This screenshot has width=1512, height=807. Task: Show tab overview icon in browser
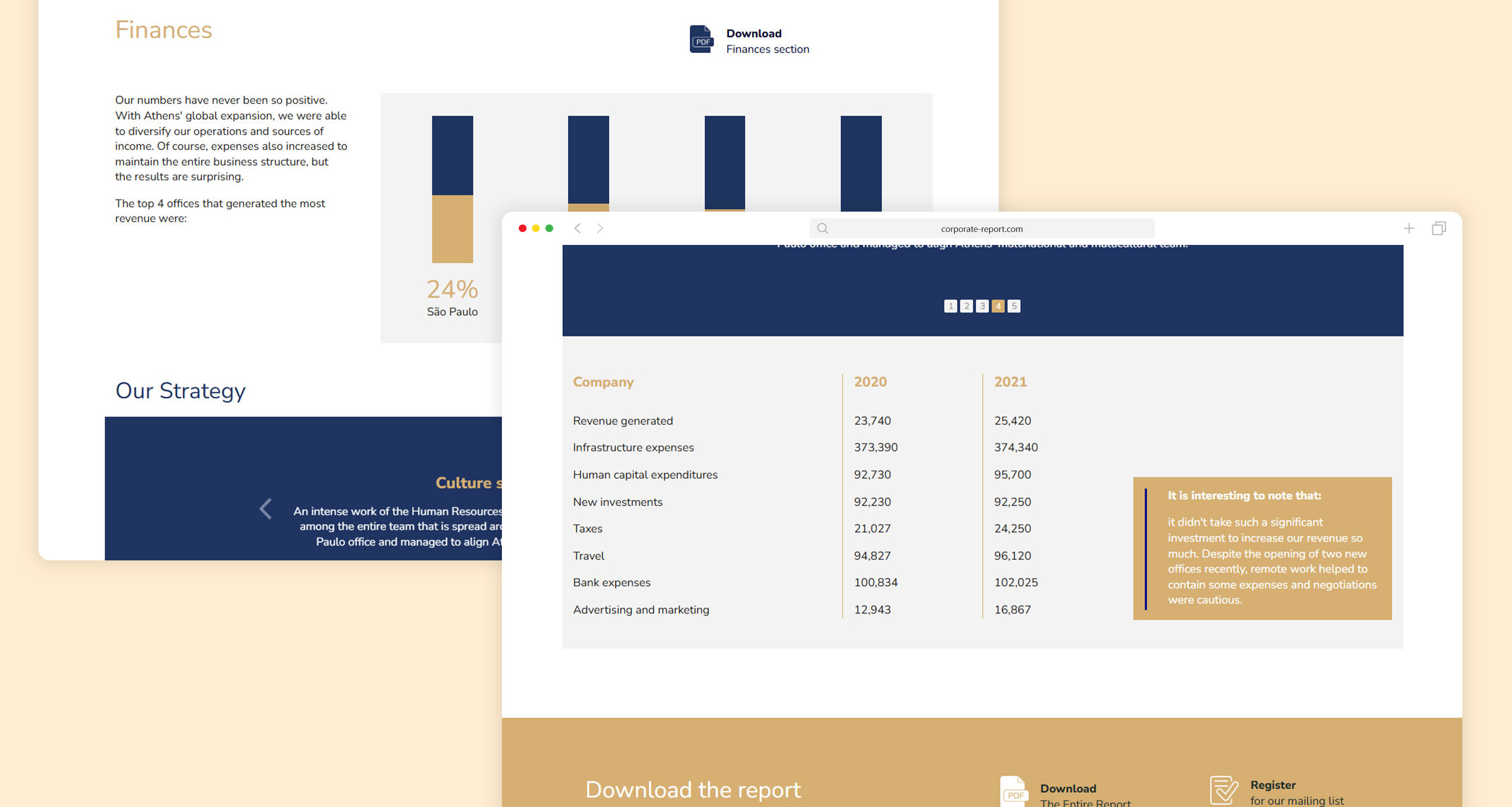tap(1439, 228)
